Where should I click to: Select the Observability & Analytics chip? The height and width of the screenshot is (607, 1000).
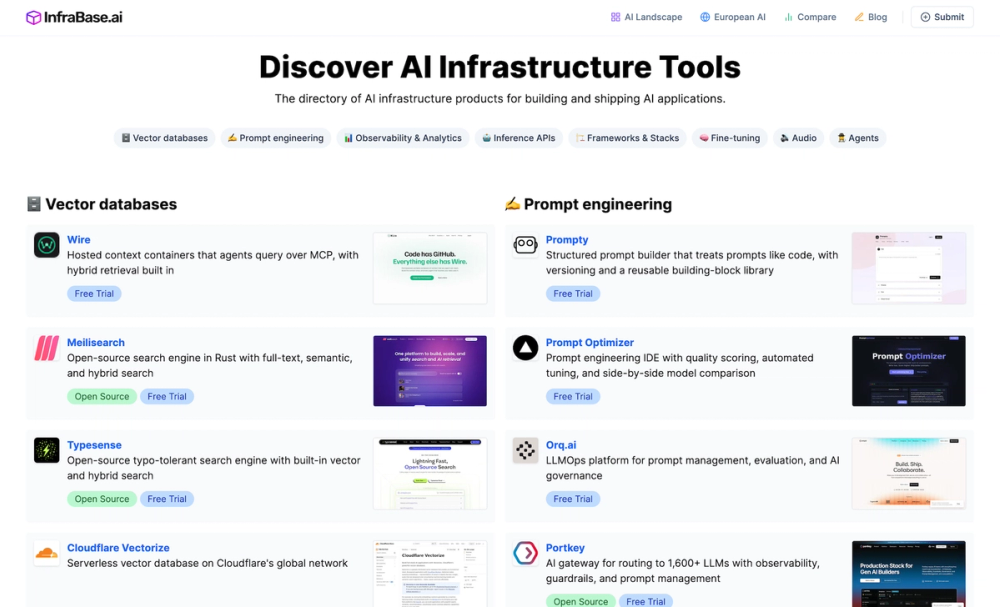[402, 138]
